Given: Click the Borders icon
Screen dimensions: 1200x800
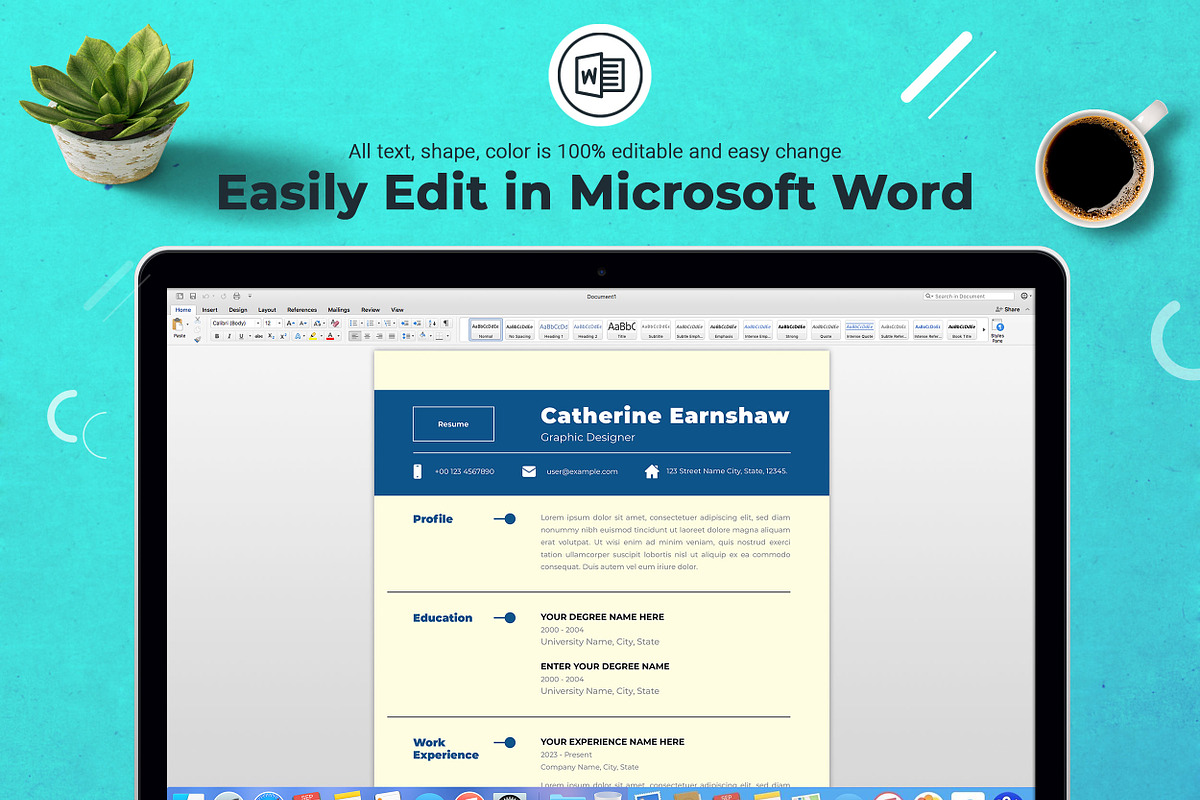Looking at the screenshot, I should 438,336.
